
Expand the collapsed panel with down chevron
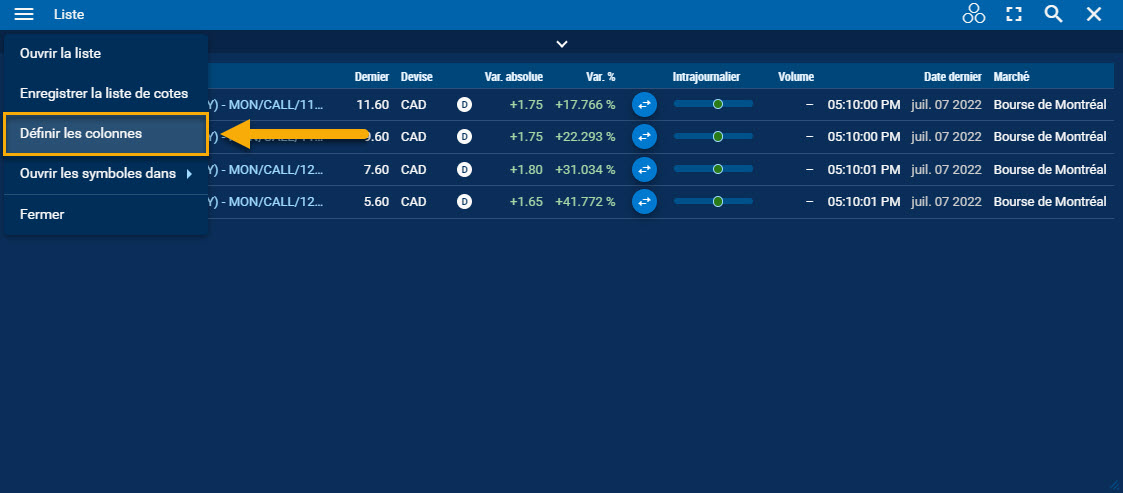pos(562,44)
